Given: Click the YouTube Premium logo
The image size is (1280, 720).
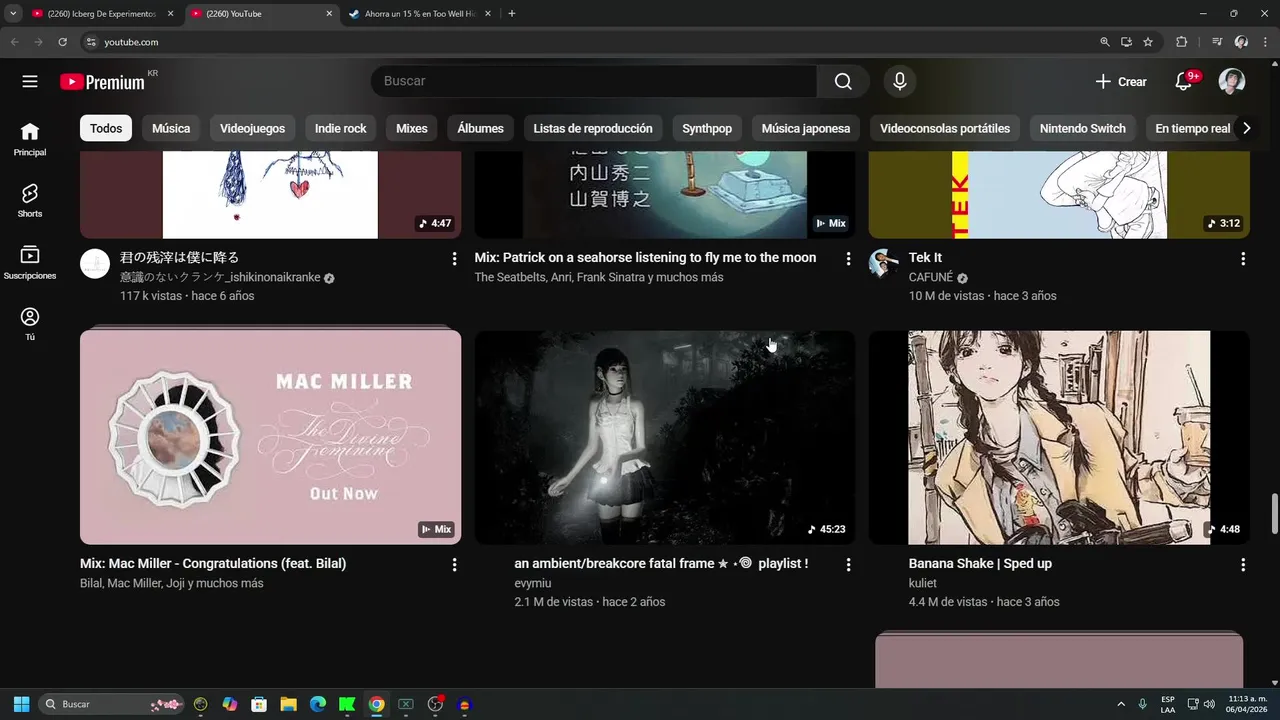Looking at the screenshot, I should (x=102, y=82).
